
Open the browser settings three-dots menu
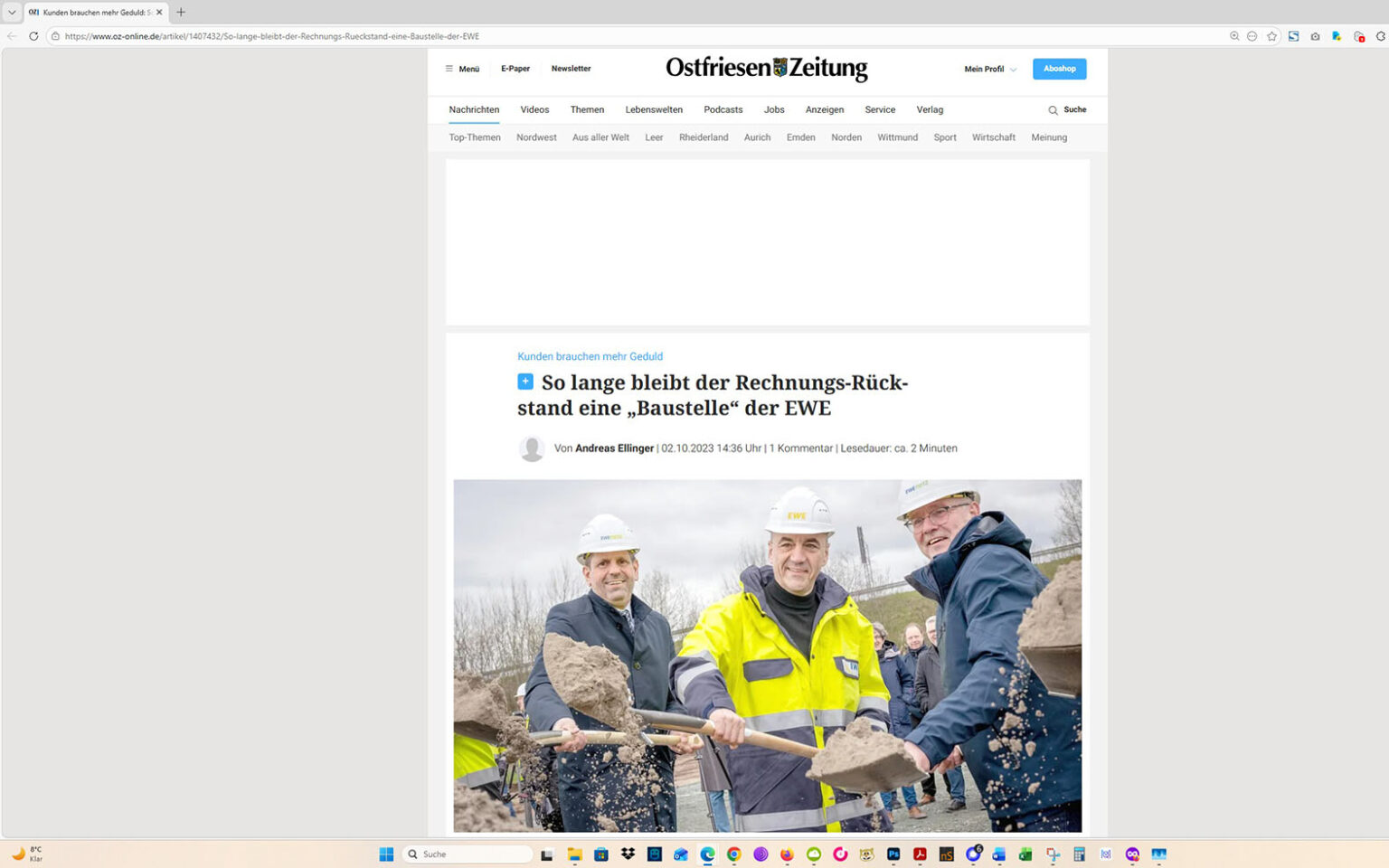(x=1252, y=36)
